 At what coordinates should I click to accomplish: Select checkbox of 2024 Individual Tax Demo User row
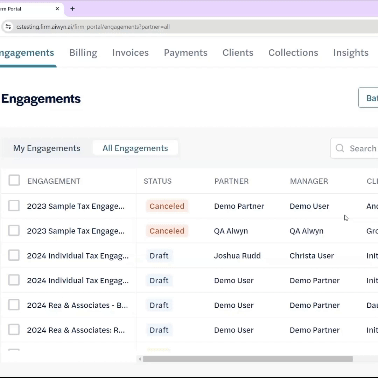(14, 280)
